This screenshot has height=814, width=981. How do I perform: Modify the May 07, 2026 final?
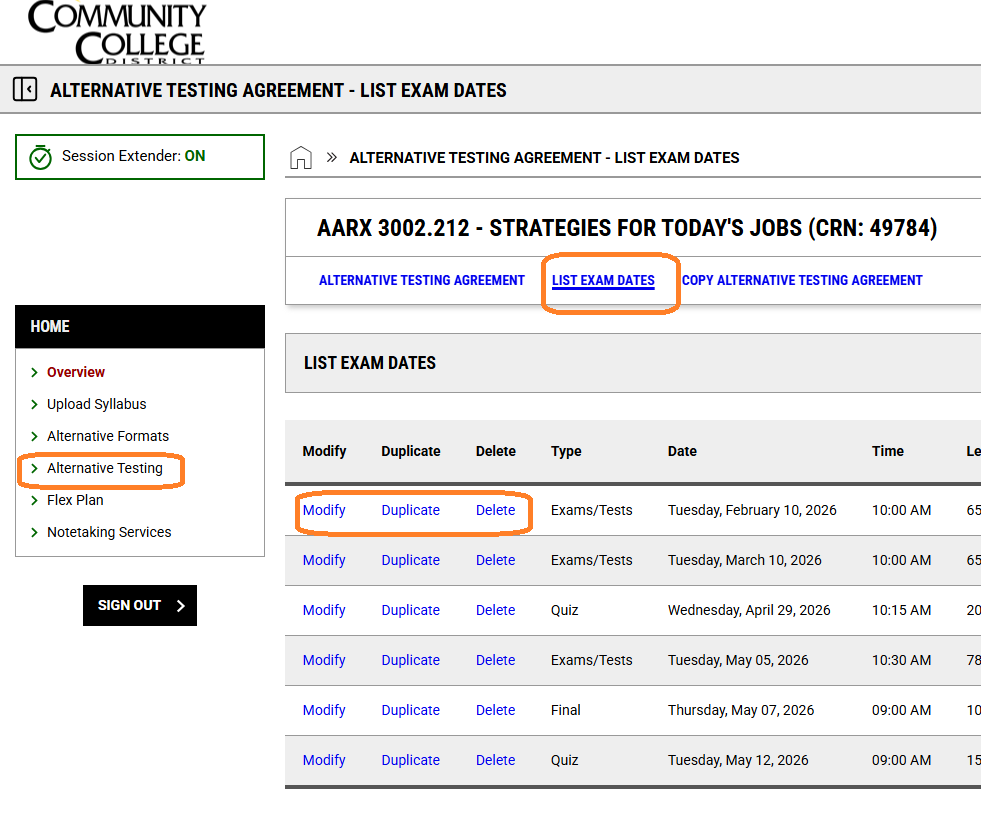324,710
